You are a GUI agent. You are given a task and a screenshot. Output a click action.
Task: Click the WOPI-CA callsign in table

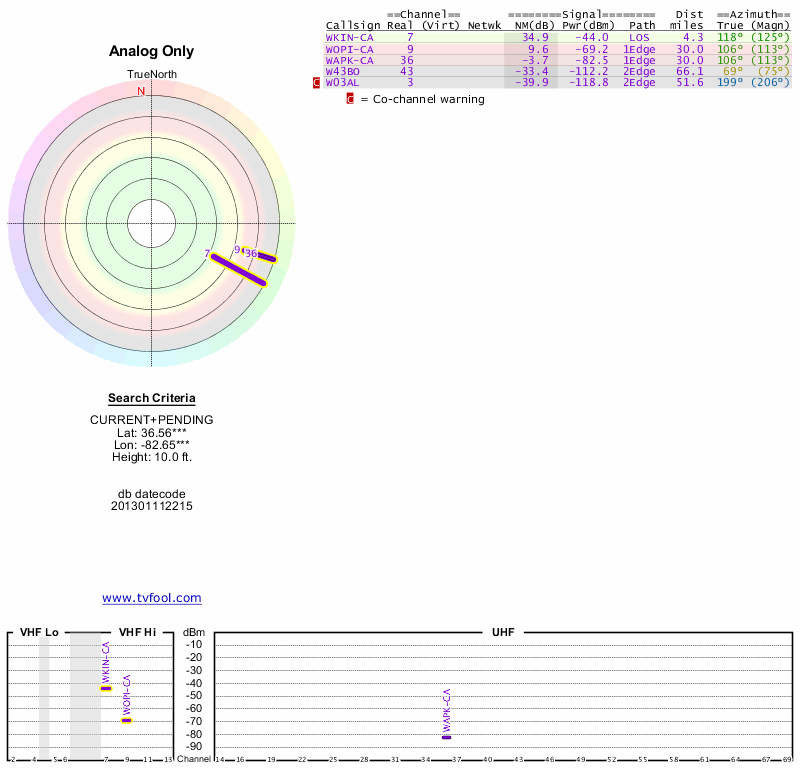[349, 49]
